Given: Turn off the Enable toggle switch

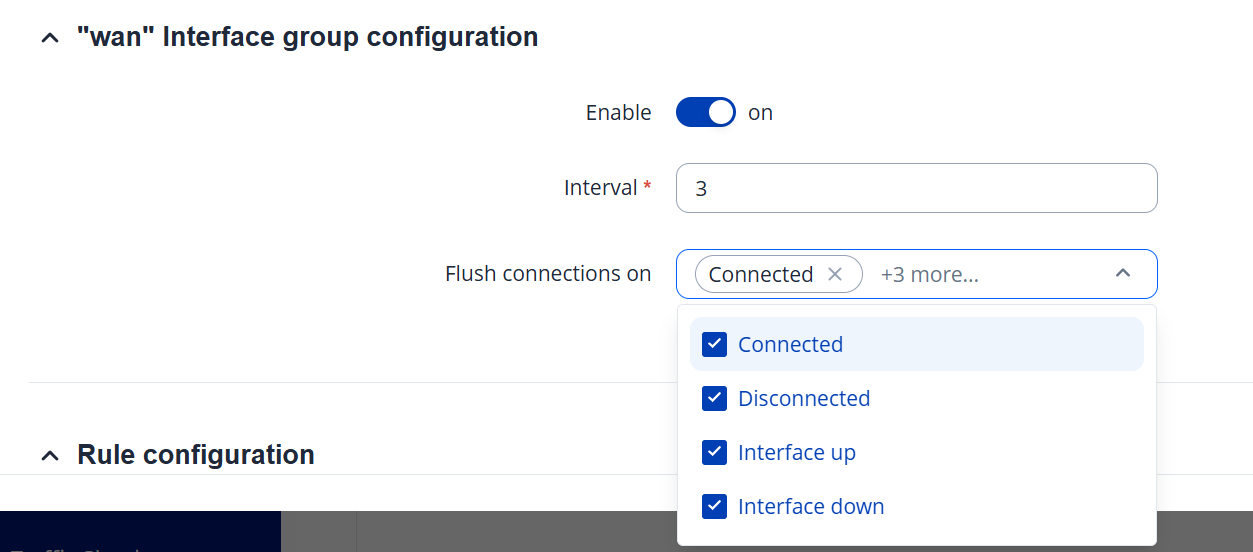Looking at the screenshot, I should pyautogui.click(x=705, y=112).
